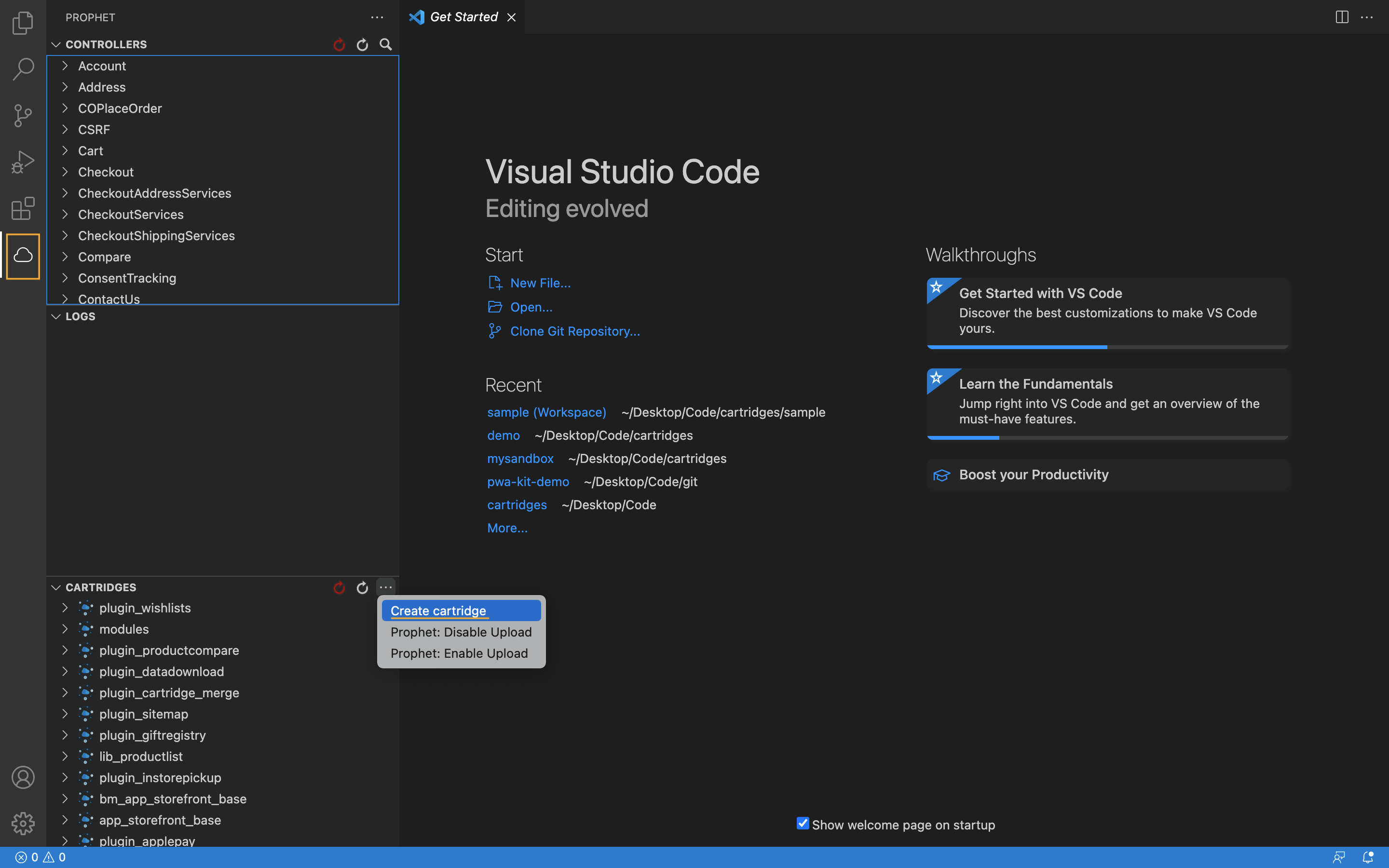Image resolution: width=1389 pixels, height=868 pixels.
Task: Open the Extensions view
Action: (x=23, y=208)
